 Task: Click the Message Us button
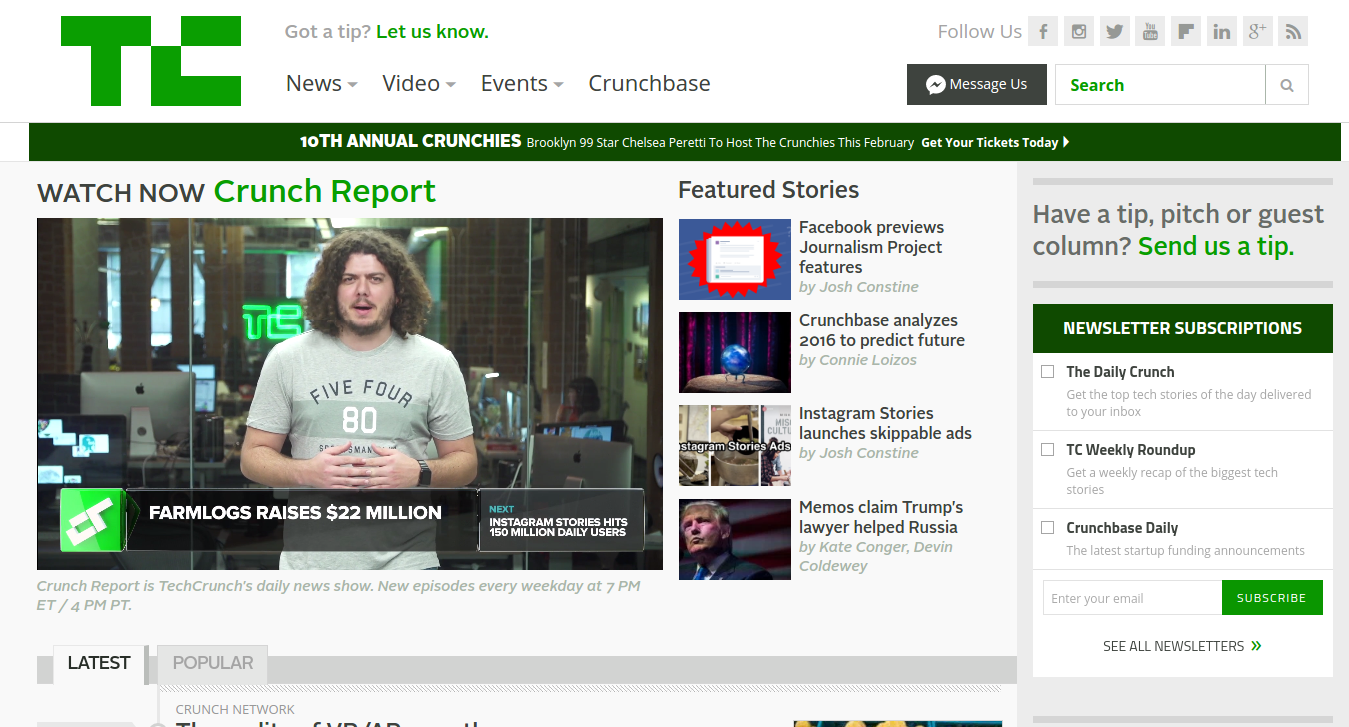pos(977,85)
